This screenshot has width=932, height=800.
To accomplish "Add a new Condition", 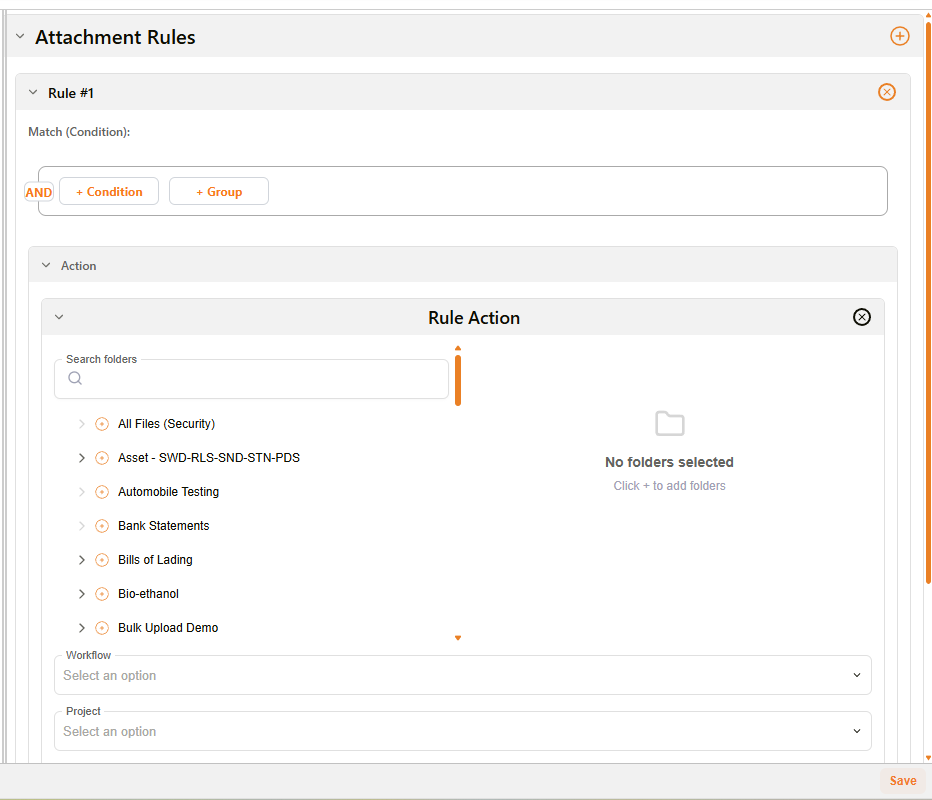I will (109, 191).
